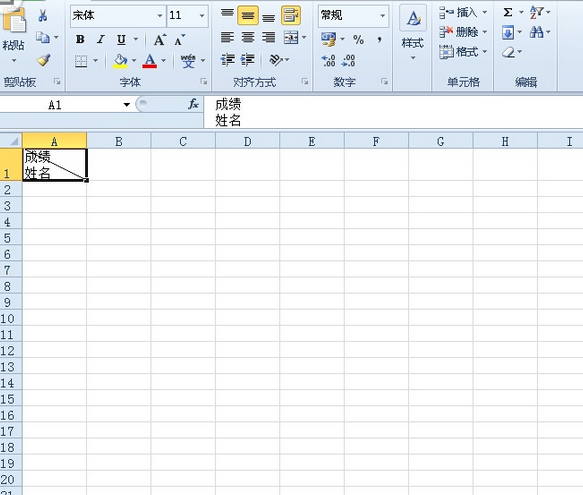The image size is (583, 495).
Task: Click the Cut scissors icon
Action: click(43, 16)
